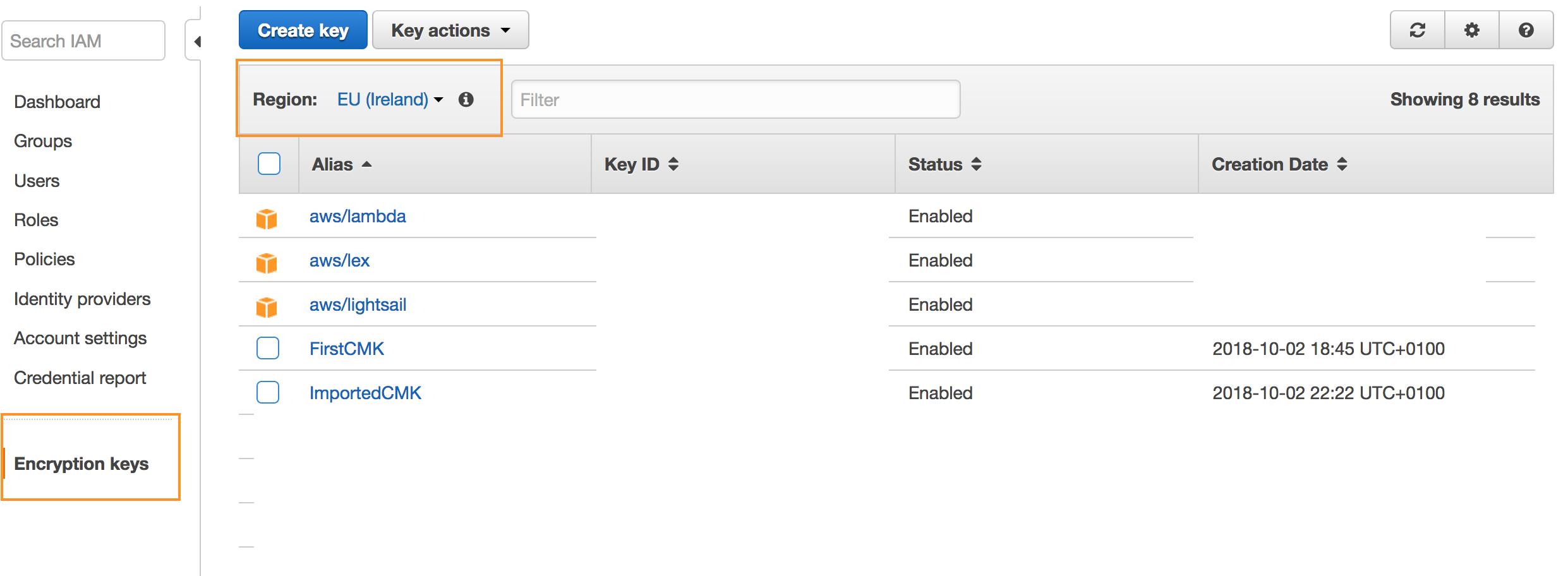This screenshot has height=576, width=1568.
Task: Open the ImportedCMK key link
Action: [x=365, y=393]
